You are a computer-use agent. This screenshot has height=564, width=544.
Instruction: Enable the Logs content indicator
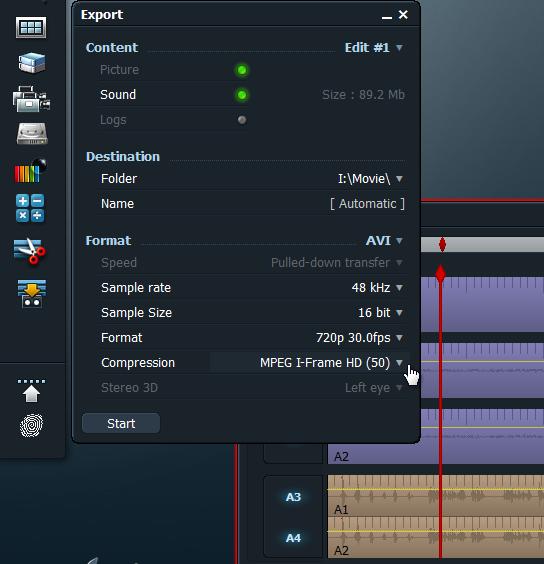(x=242, y=120)
